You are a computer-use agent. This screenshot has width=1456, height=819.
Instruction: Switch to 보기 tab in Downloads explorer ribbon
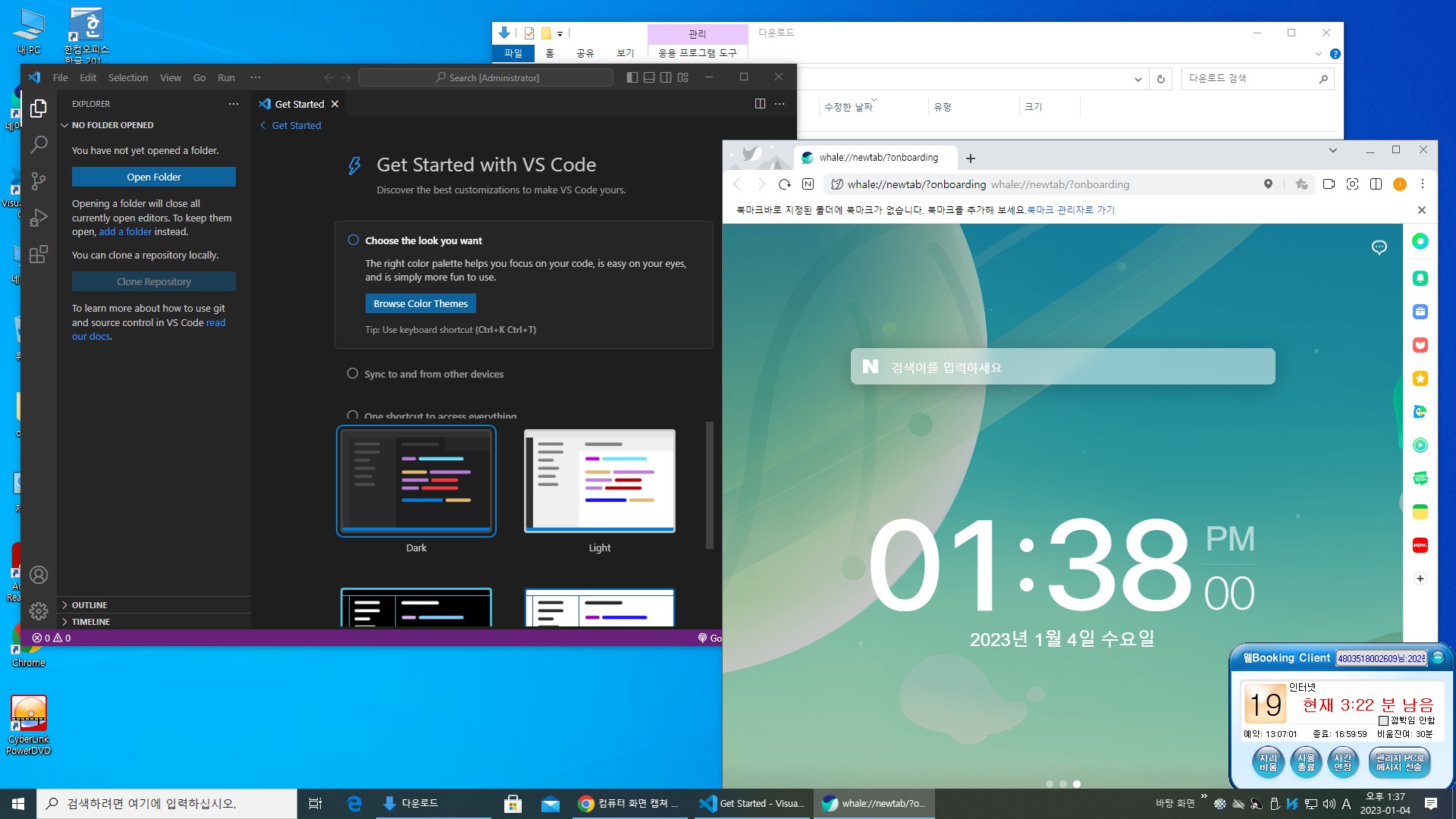pyautogui.click(x=625, y=53)
